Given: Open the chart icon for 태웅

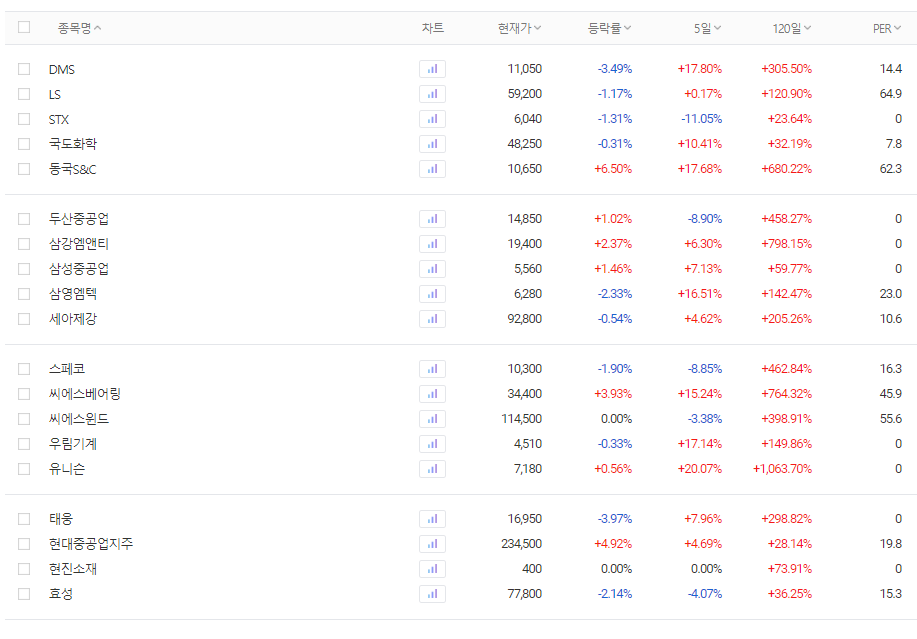Looking at the screenshot, I should pyautogui.click(x=432, y=519).
